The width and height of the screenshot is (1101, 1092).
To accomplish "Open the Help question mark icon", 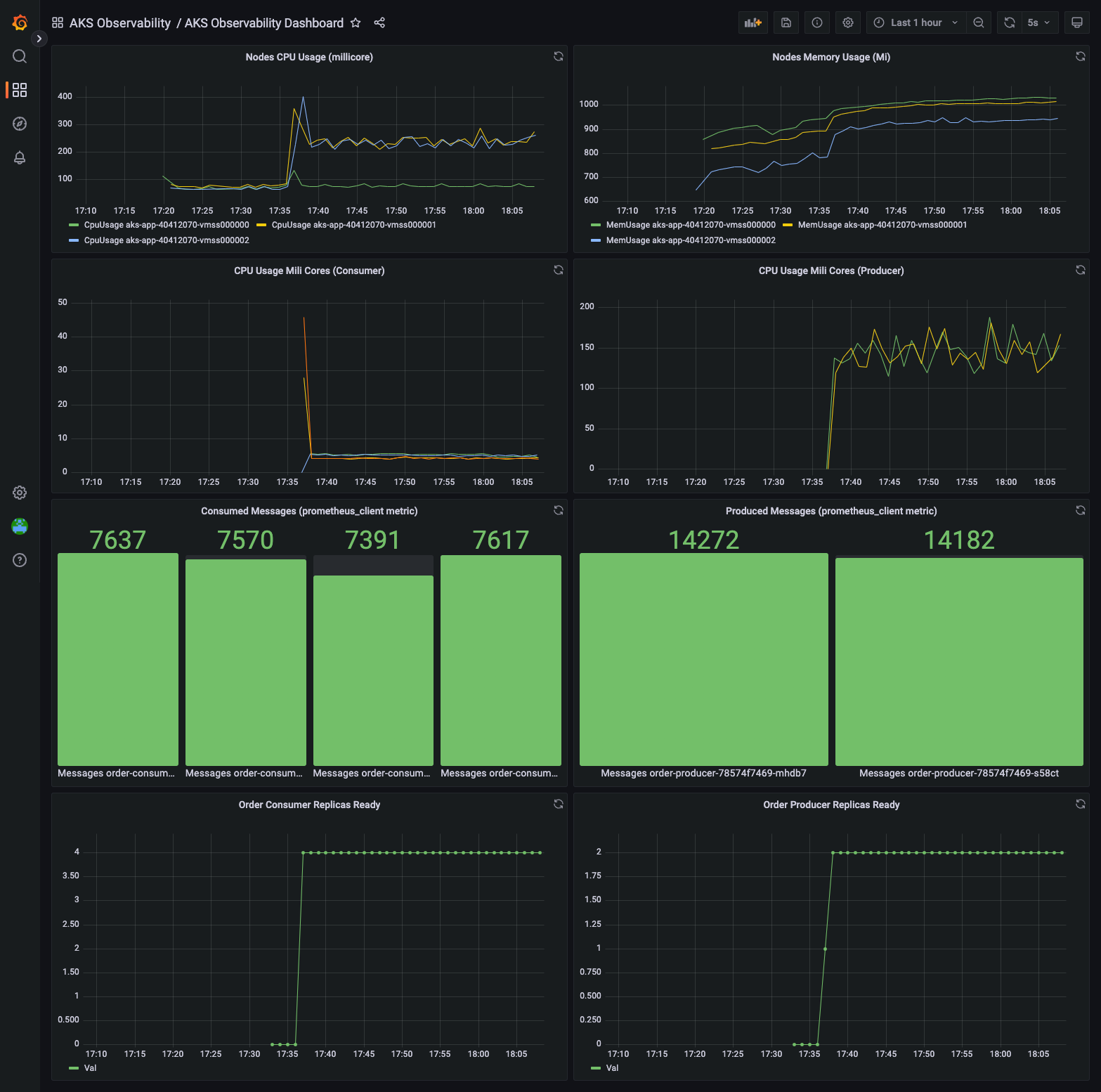I will point(20,560).
